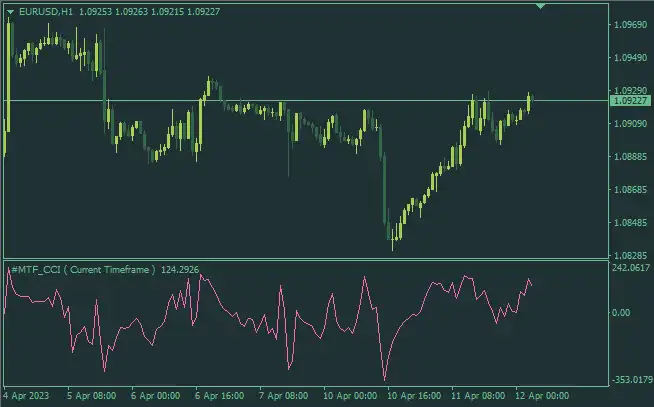654x407 pixels.
Task: Click the deepest trough of pink CCI line
Action: pos(384,378)
